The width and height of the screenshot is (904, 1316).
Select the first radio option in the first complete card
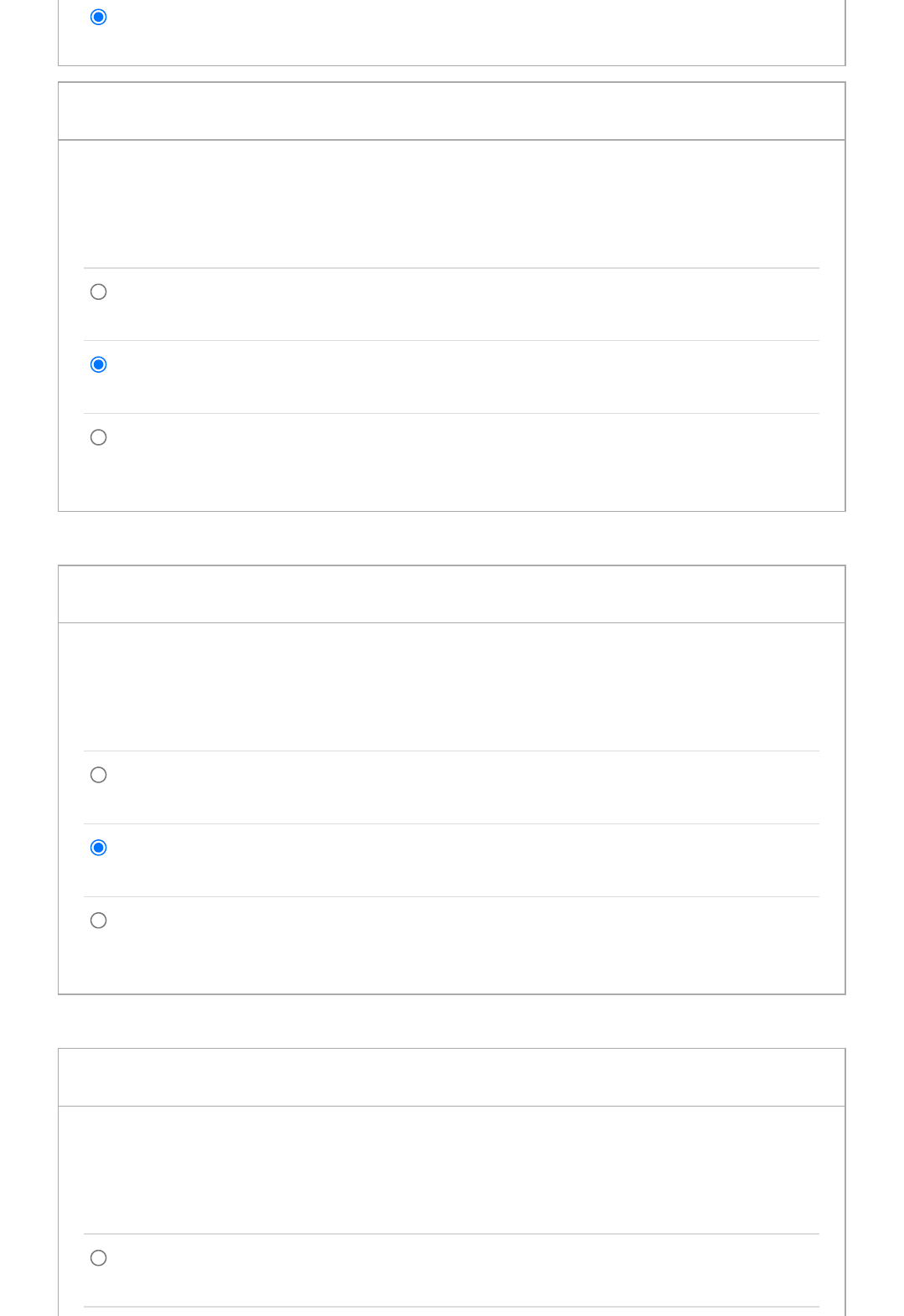98,292
